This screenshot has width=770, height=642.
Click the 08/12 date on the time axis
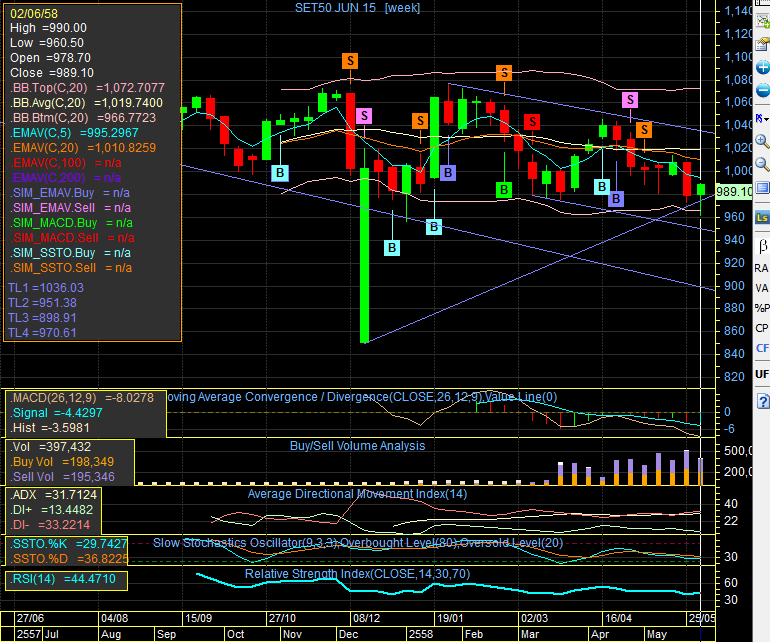coord(366,618)
